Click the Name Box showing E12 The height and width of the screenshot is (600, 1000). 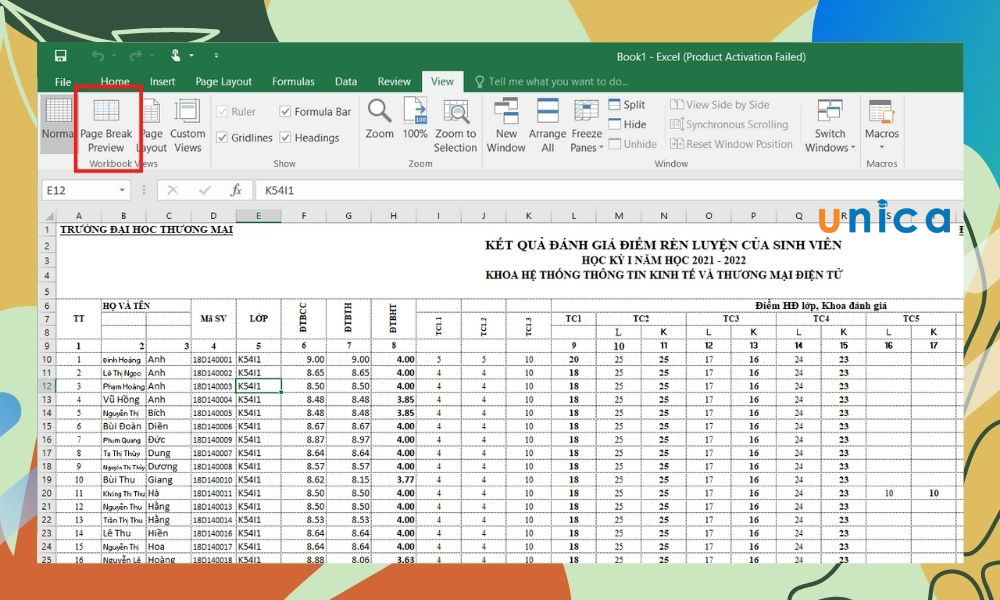tap(78, 190)
